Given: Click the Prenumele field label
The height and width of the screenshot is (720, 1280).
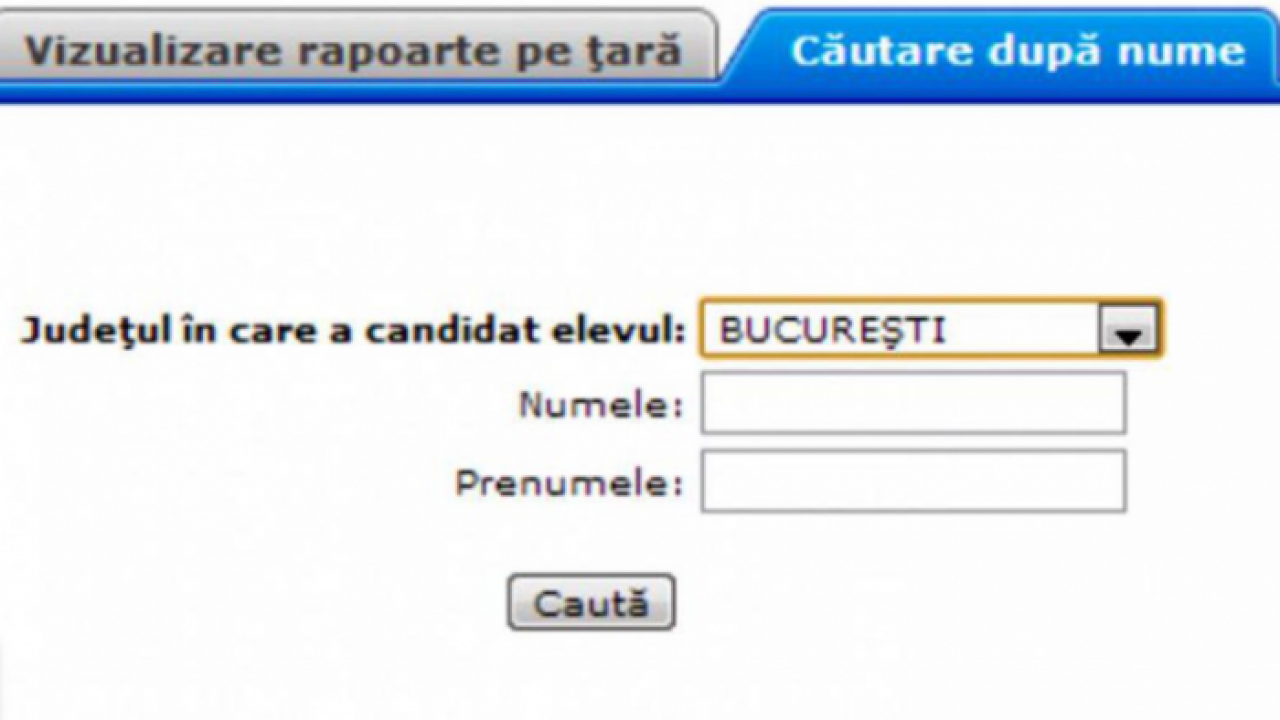Looking at the screenshot, I should [568, 483].
